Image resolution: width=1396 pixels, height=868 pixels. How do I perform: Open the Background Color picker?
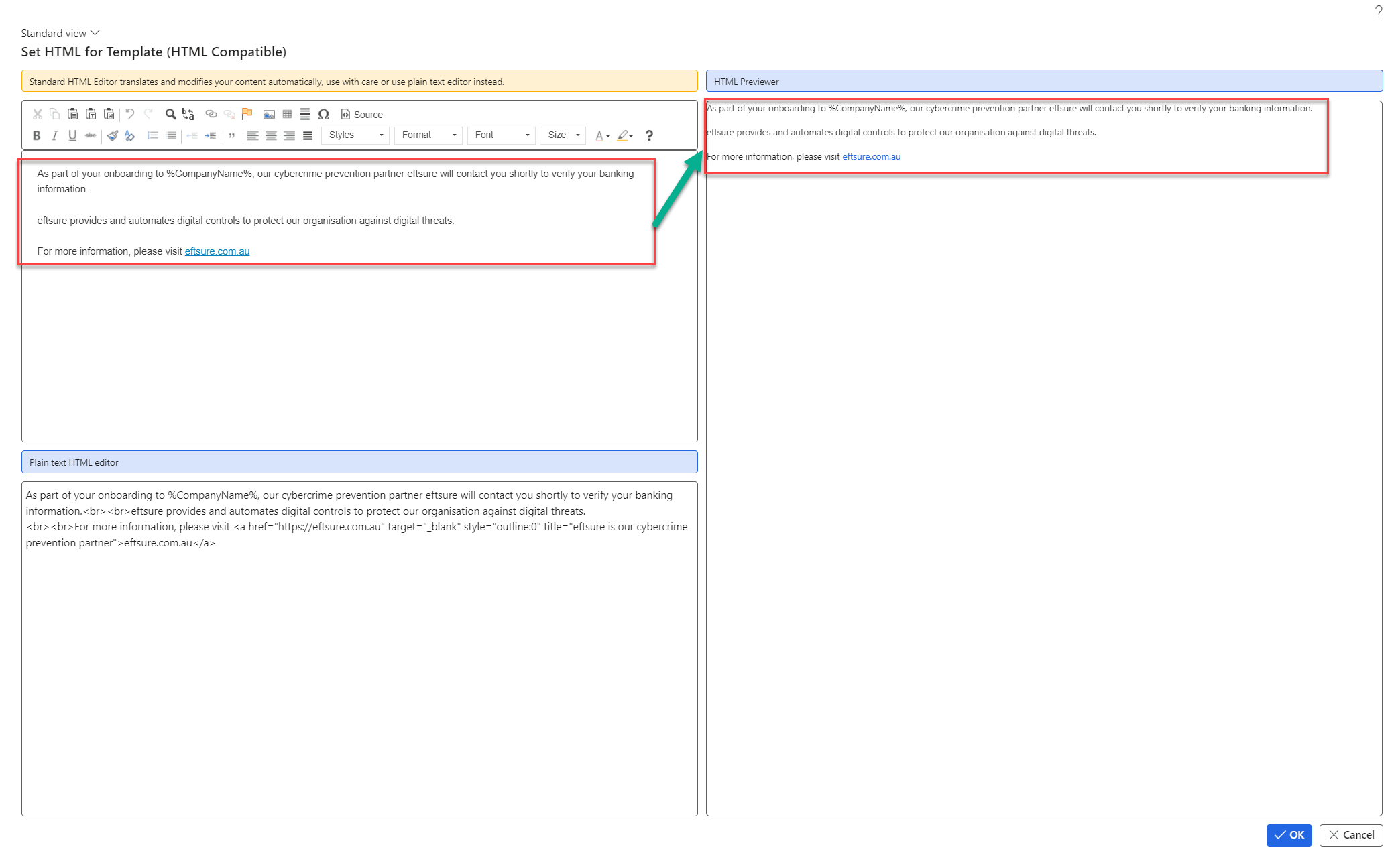pos(625,135)
